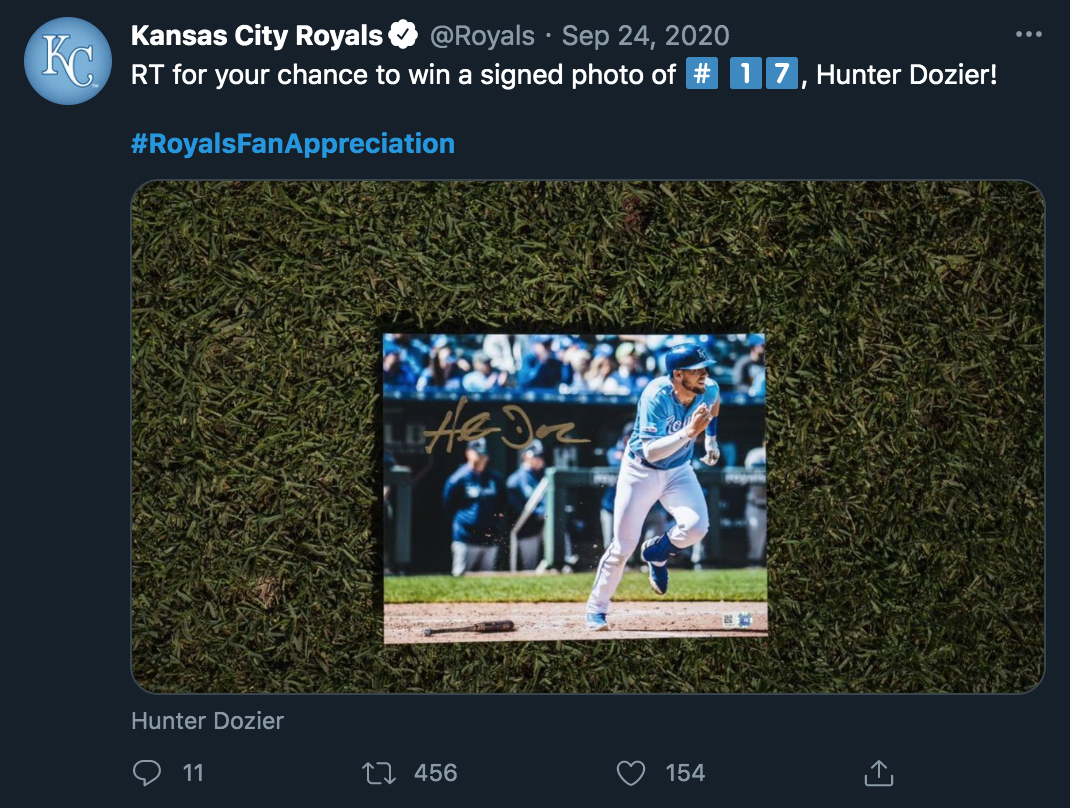
Task: Click the like count 154
Action: [685, 772]
